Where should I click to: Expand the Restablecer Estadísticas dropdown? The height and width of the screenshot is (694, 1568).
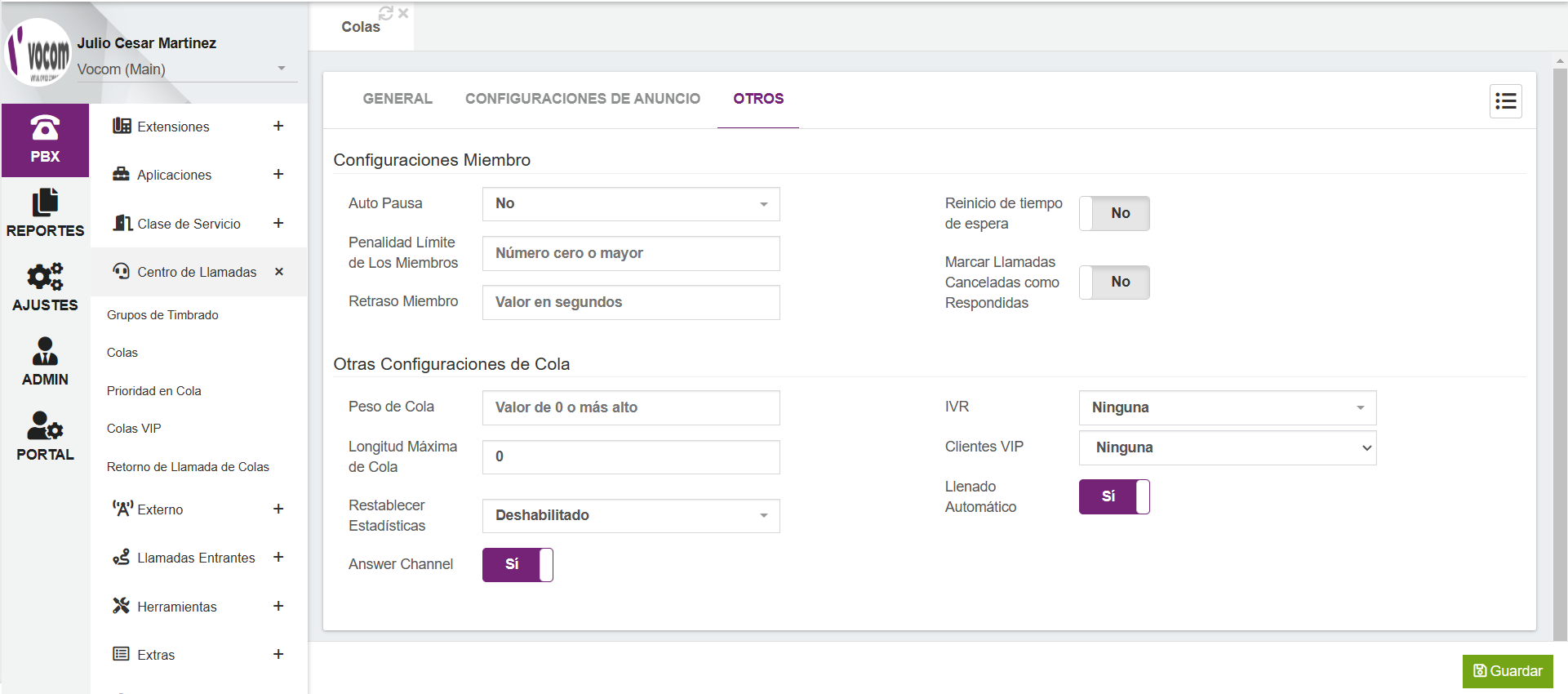(631, 516)
